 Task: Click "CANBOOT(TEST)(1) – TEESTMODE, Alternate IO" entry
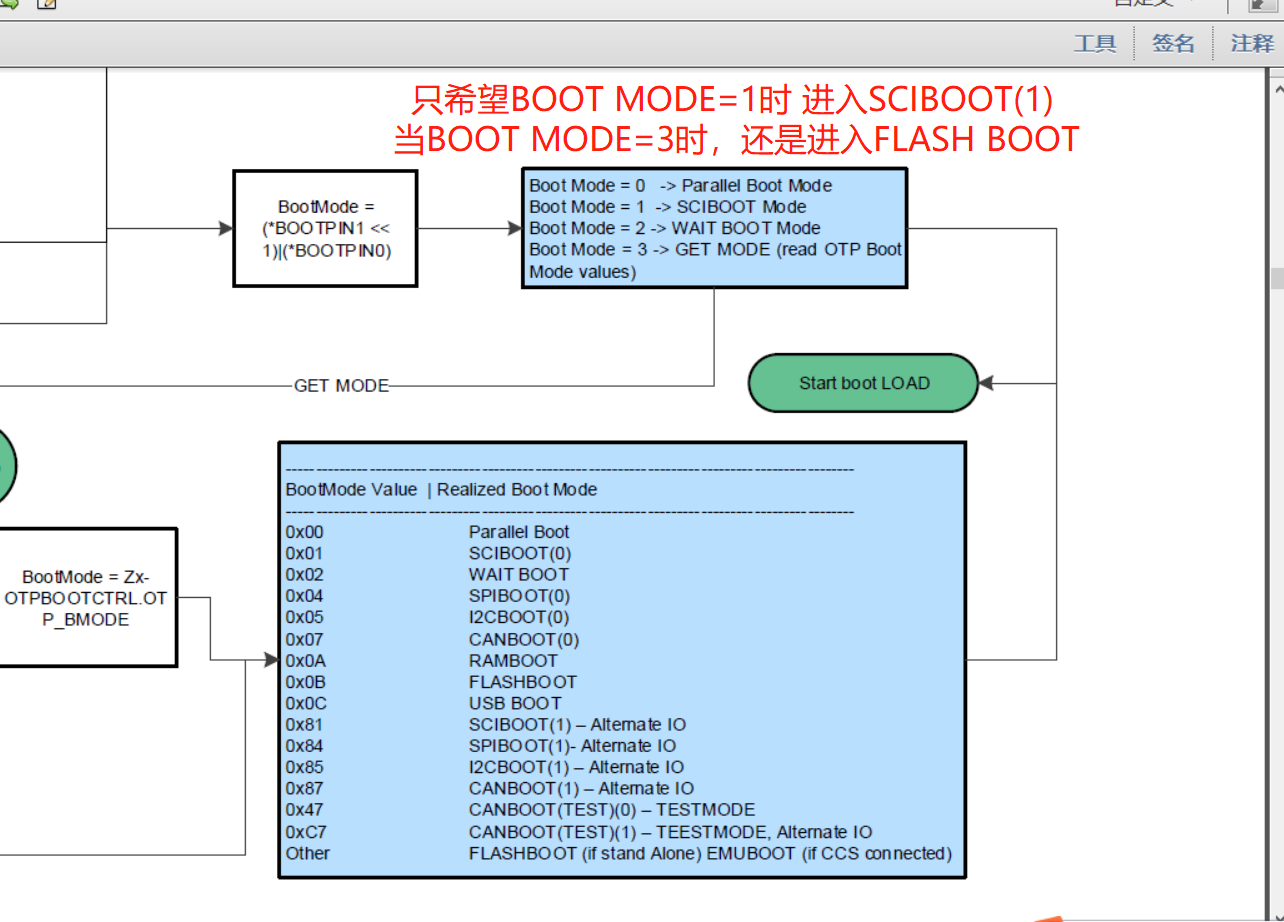(x=671, y=832)
